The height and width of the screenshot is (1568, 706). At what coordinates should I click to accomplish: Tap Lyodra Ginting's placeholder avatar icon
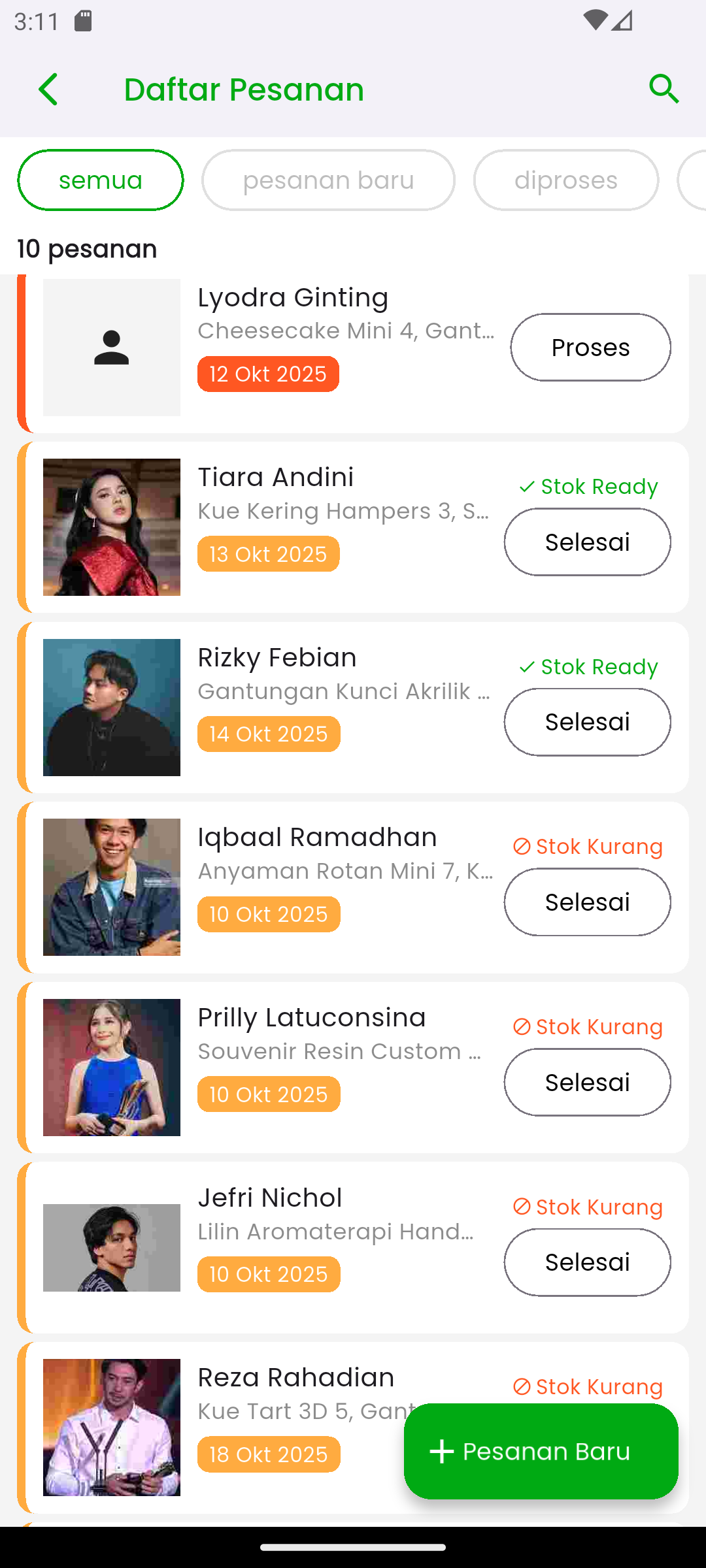(x=112, y=348)
